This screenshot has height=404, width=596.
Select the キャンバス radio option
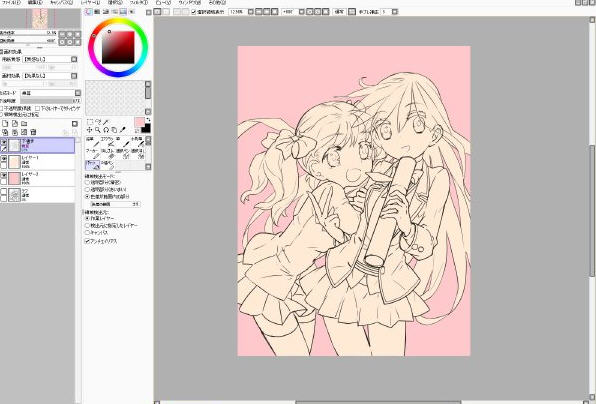(87, 232)
